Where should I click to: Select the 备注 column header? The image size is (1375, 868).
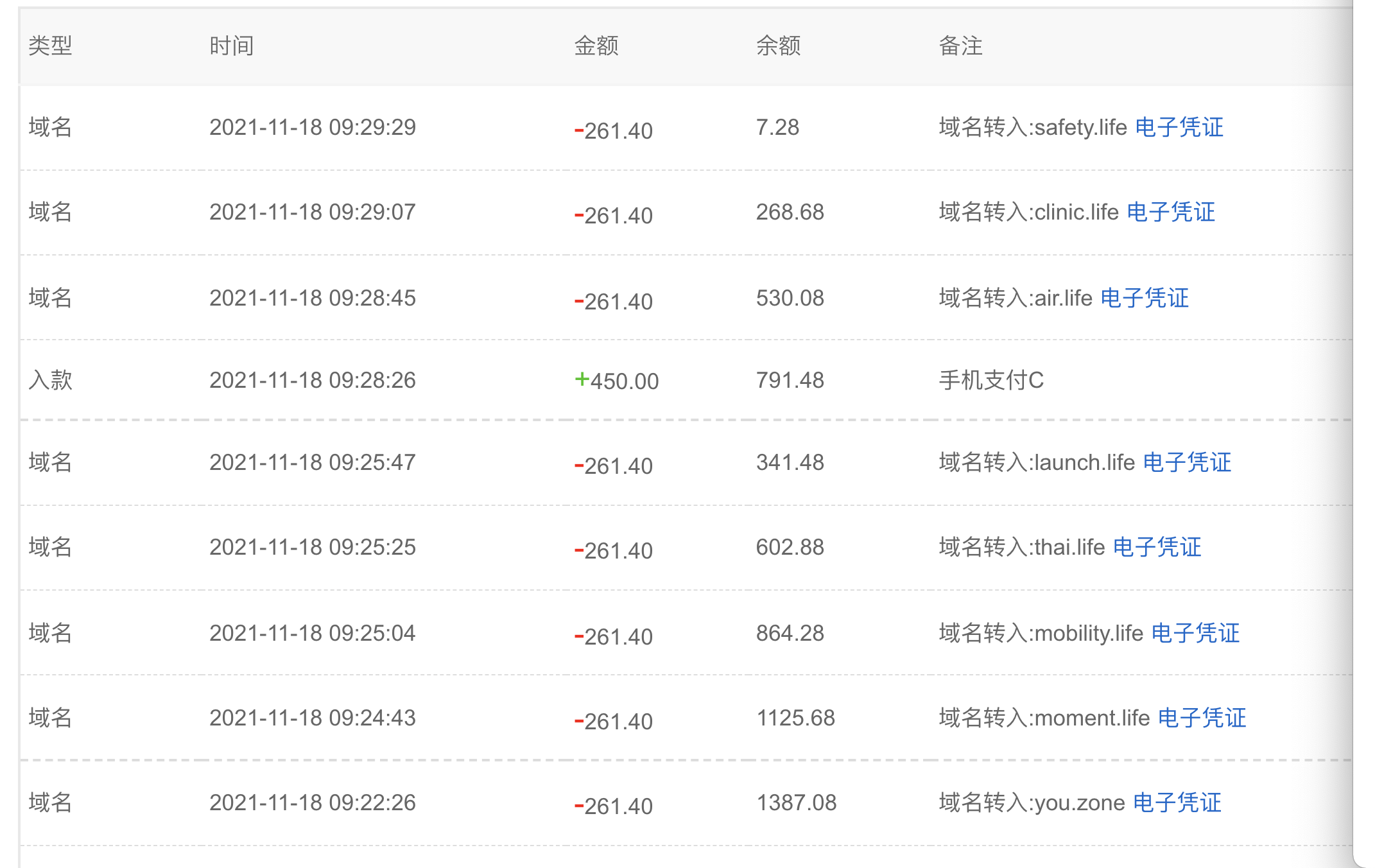(x=960, y=46)
